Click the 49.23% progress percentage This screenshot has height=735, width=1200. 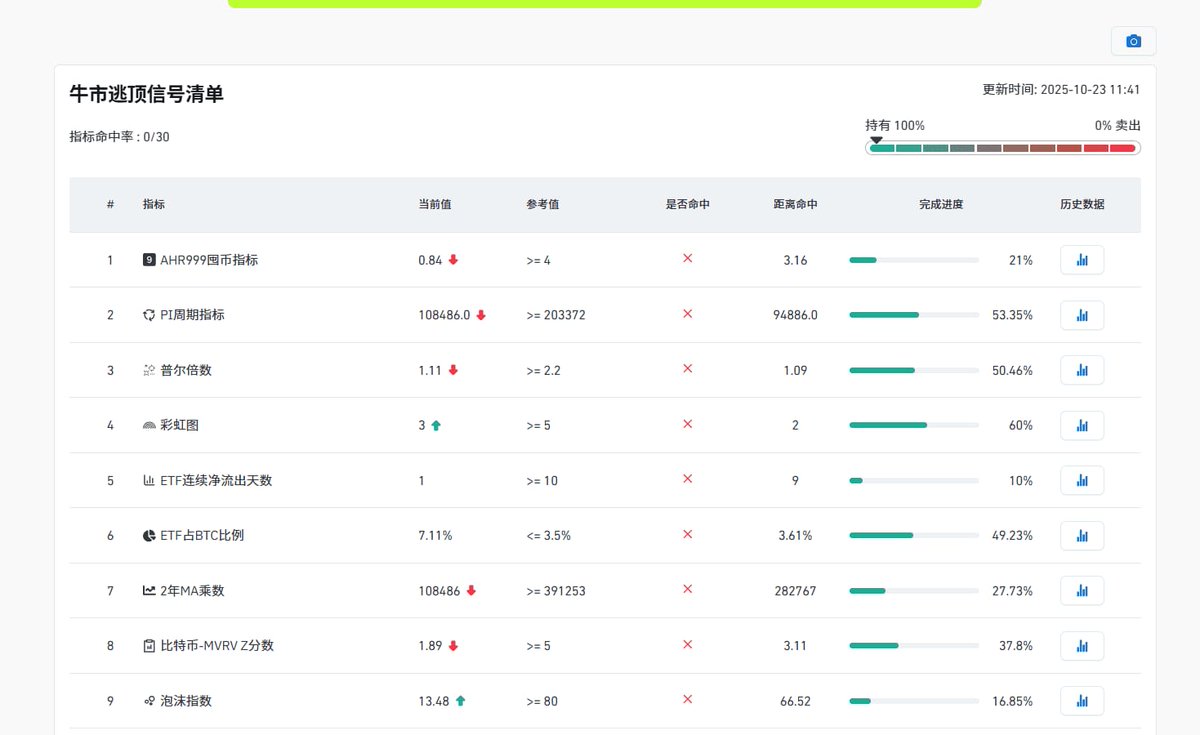coord(1012,535)
